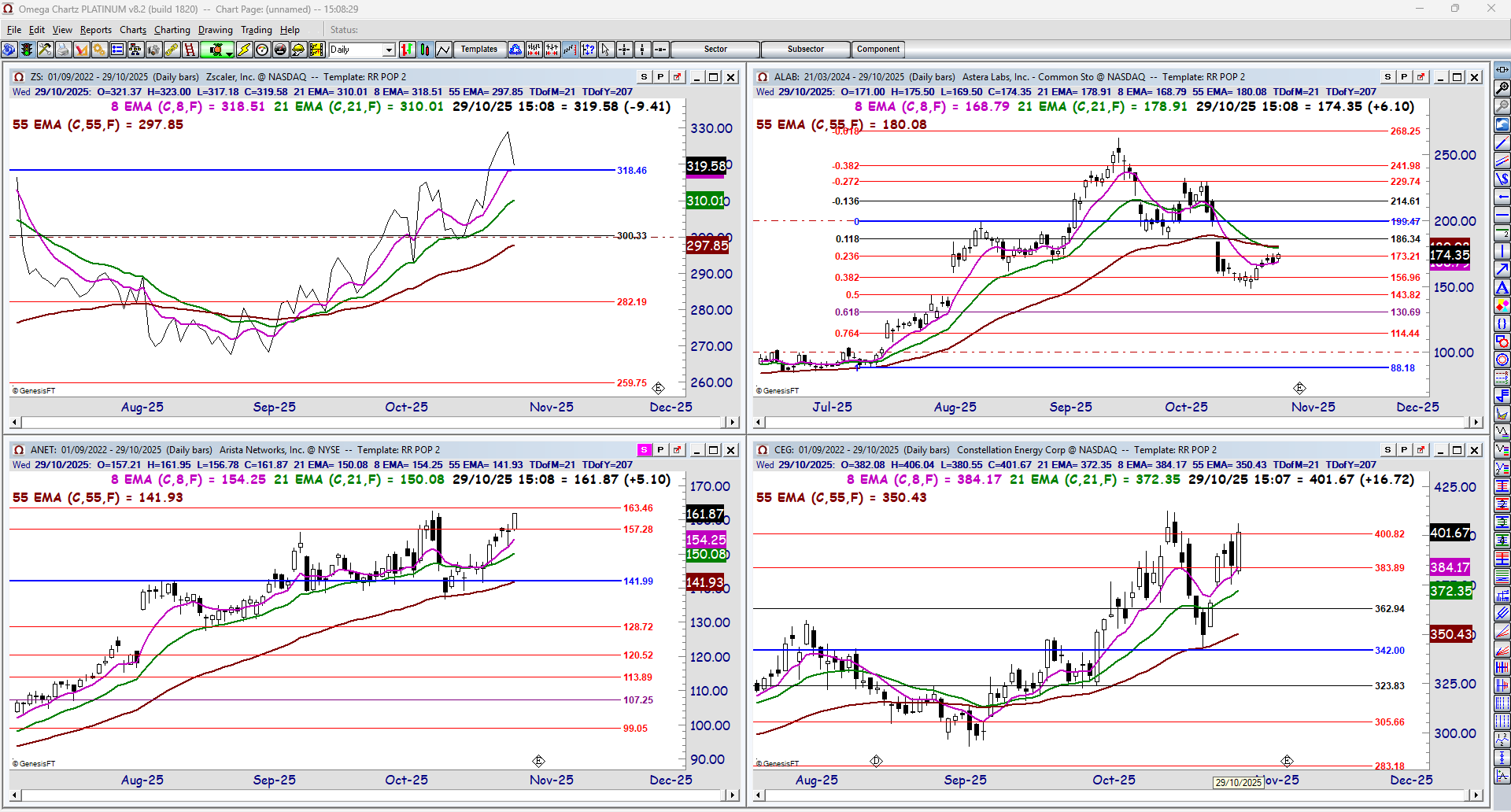This screenshot has height=812, width=1511.
Task: Select the diagonal arrow drawing tool
Action: (x=1502, y=269)
